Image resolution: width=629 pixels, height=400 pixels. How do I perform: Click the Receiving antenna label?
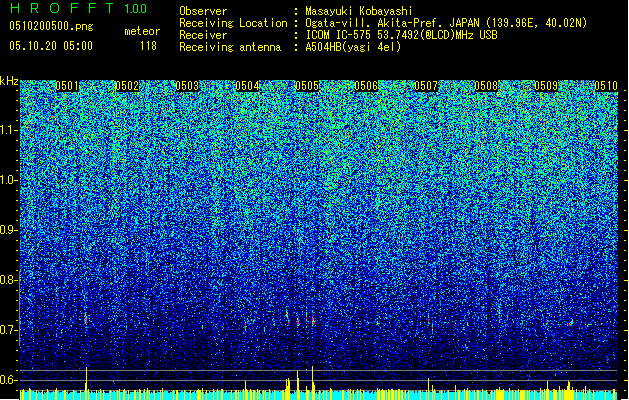[x=230, y=47]
